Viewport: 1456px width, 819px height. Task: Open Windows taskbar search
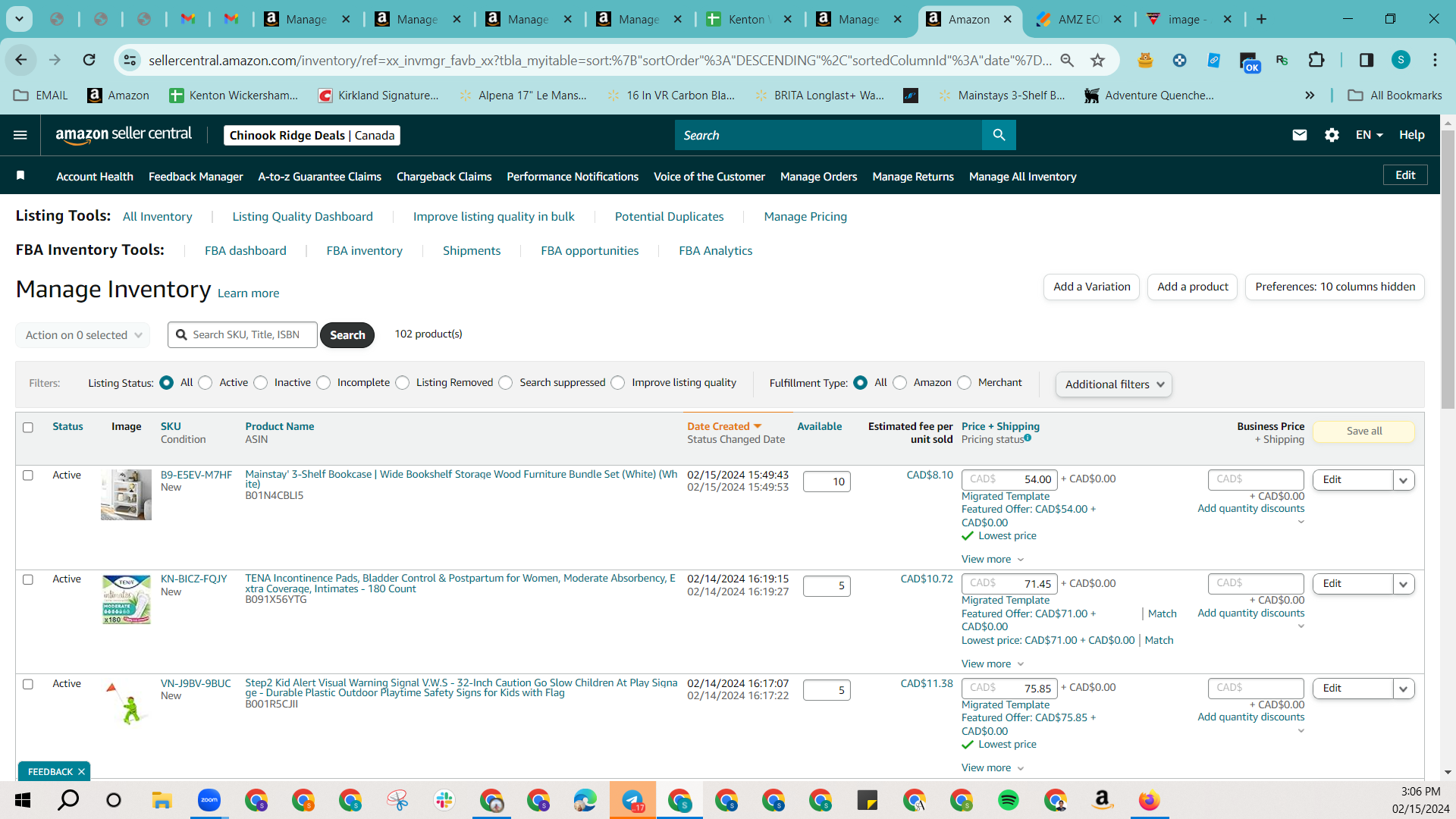click(x=68, y=800)
